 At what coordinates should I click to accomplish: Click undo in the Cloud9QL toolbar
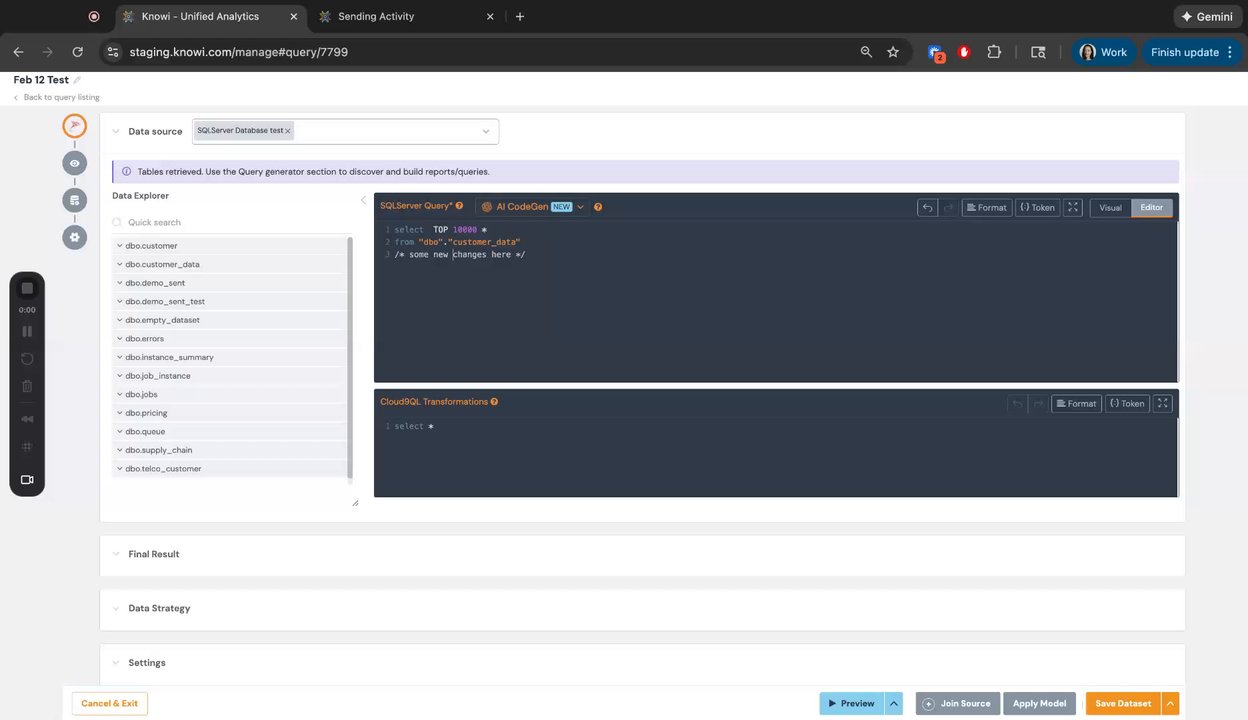tap(1017, 403)
